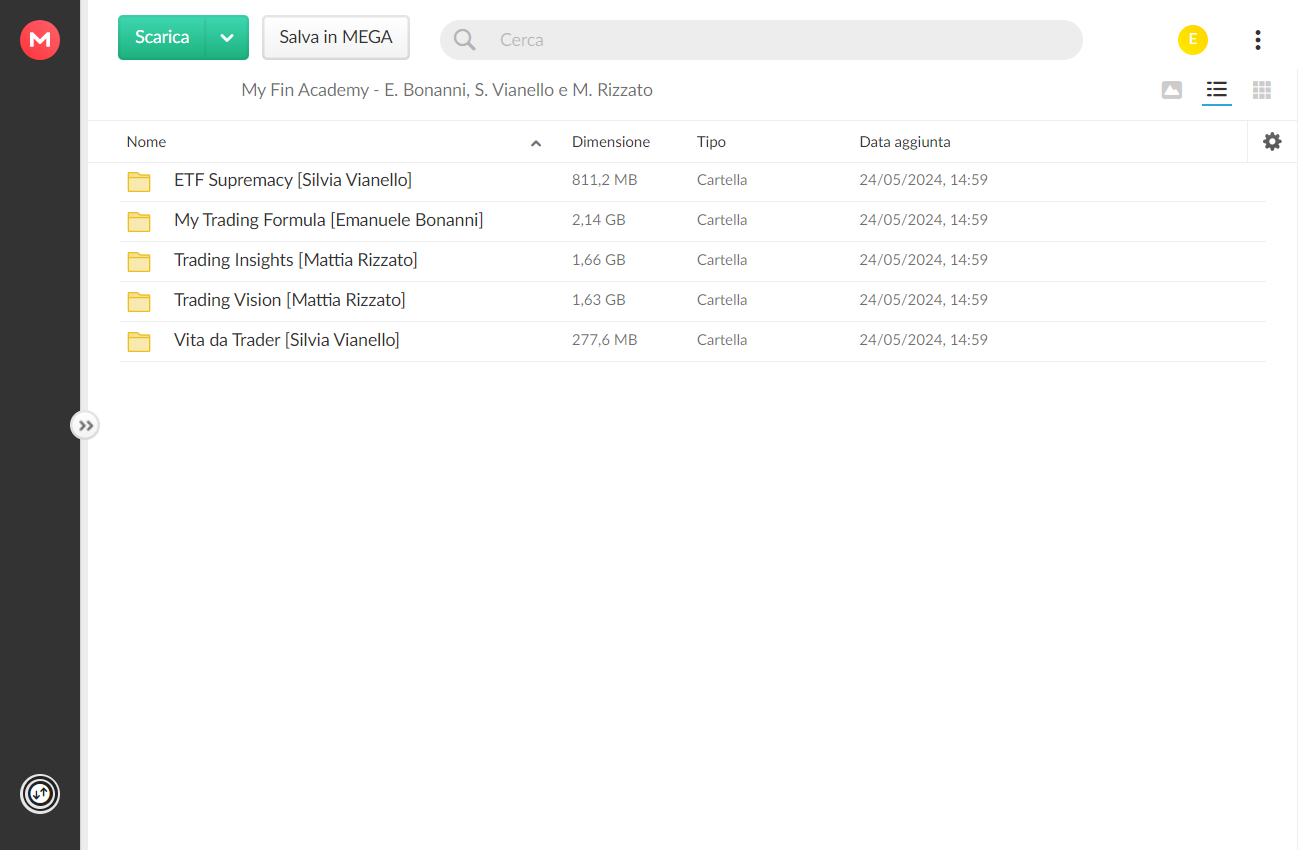Sort by Dimensione column

tap(611, 142)
